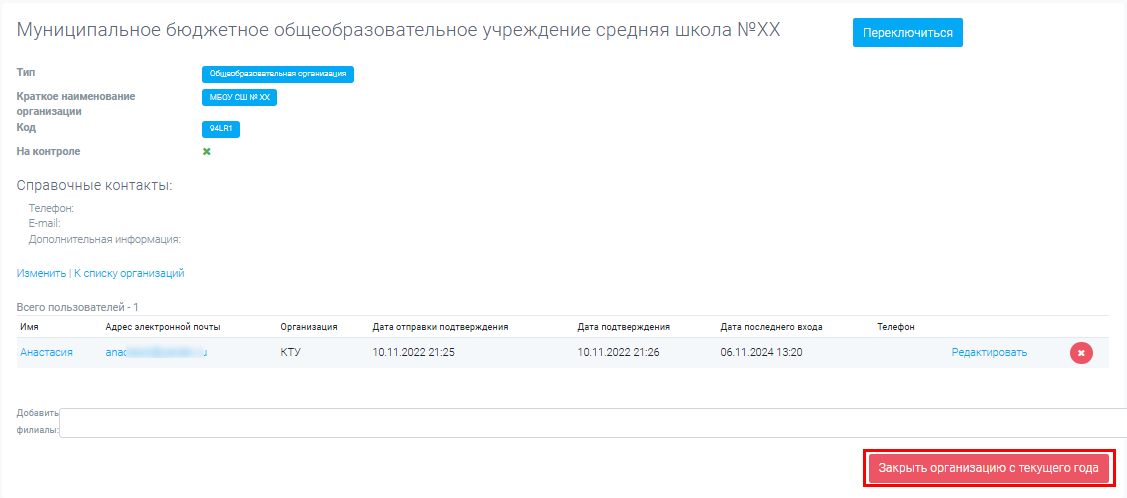Click the Дополнительная информация label
This screenshot has height=498, width=1127.
click(x=105, y=239)
